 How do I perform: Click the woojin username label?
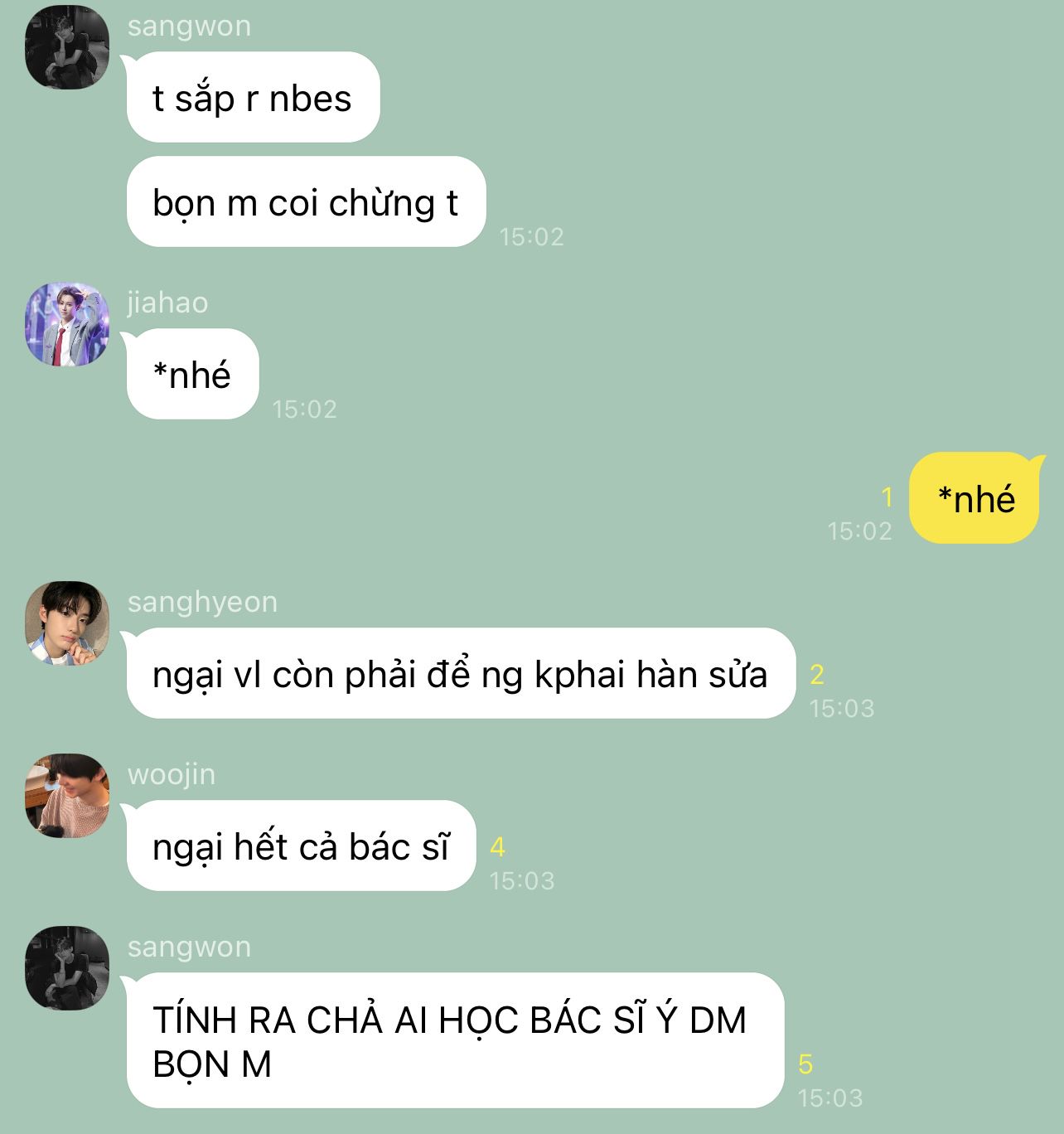(x=172, y=774)
